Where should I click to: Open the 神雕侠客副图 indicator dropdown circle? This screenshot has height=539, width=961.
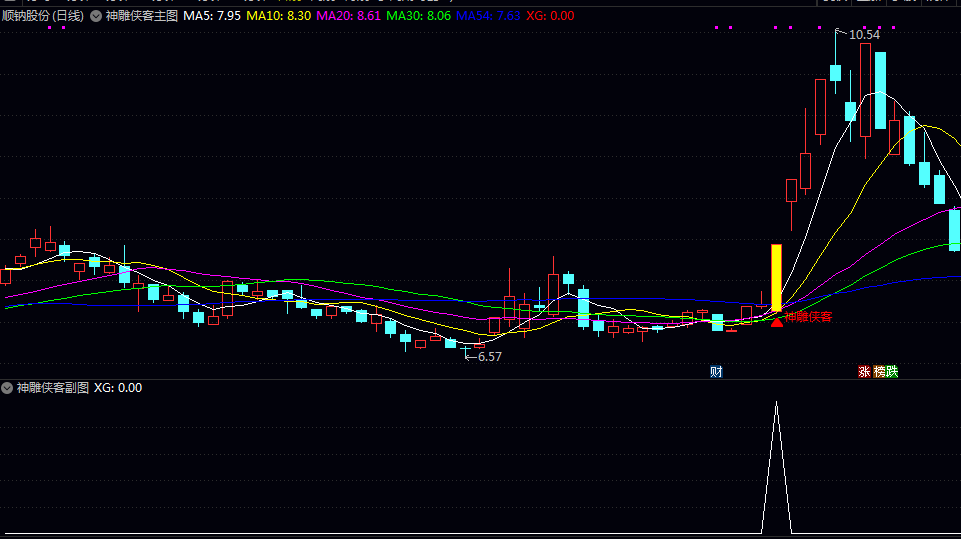pyautogui.click(x=7, y=388)
